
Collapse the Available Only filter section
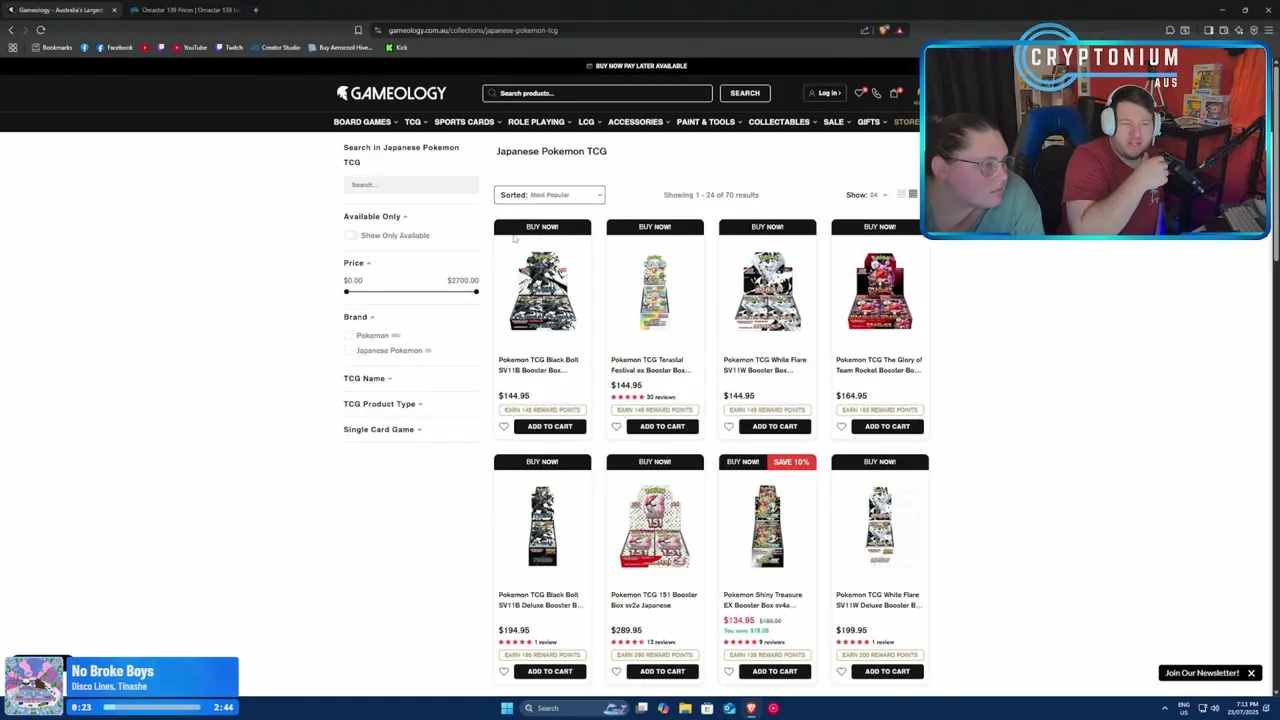pos(376,216)
